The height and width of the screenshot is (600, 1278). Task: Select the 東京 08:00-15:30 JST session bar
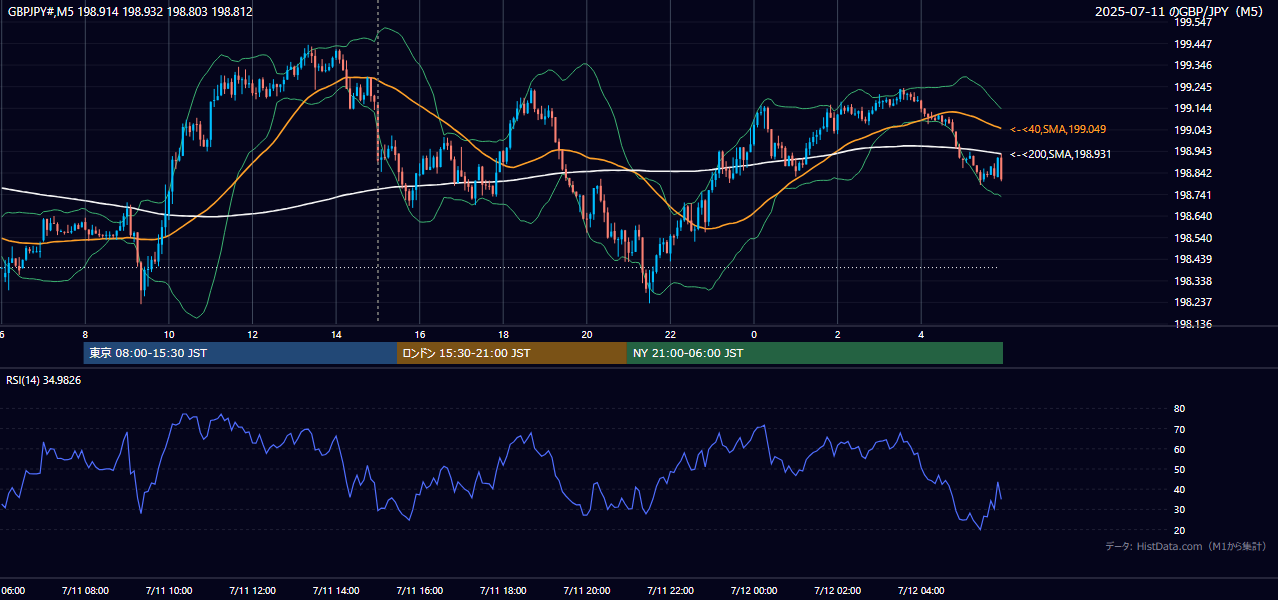coord(240,353)
